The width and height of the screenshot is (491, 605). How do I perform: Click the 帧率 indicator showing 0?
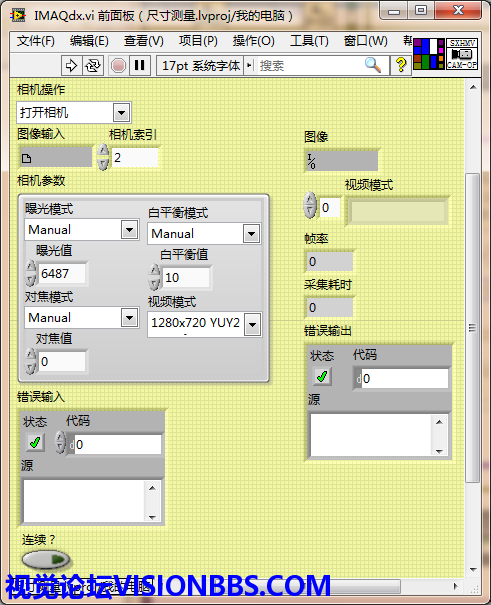(x=329, y=262)
